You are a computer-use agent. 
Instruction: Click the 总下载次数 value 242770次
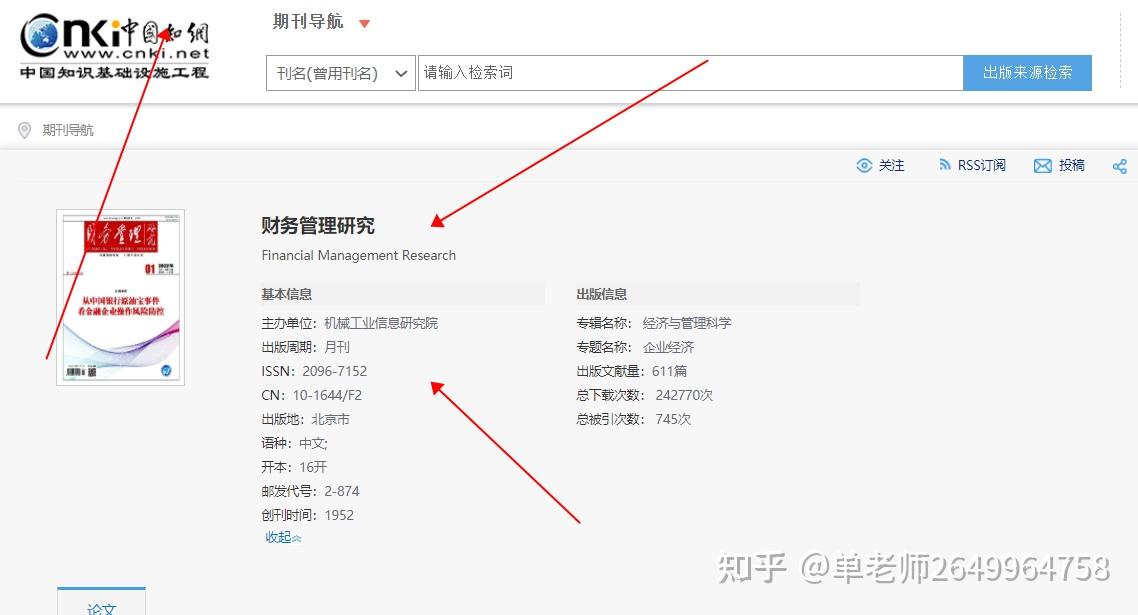pyautogui.click(x=684, y=395)
